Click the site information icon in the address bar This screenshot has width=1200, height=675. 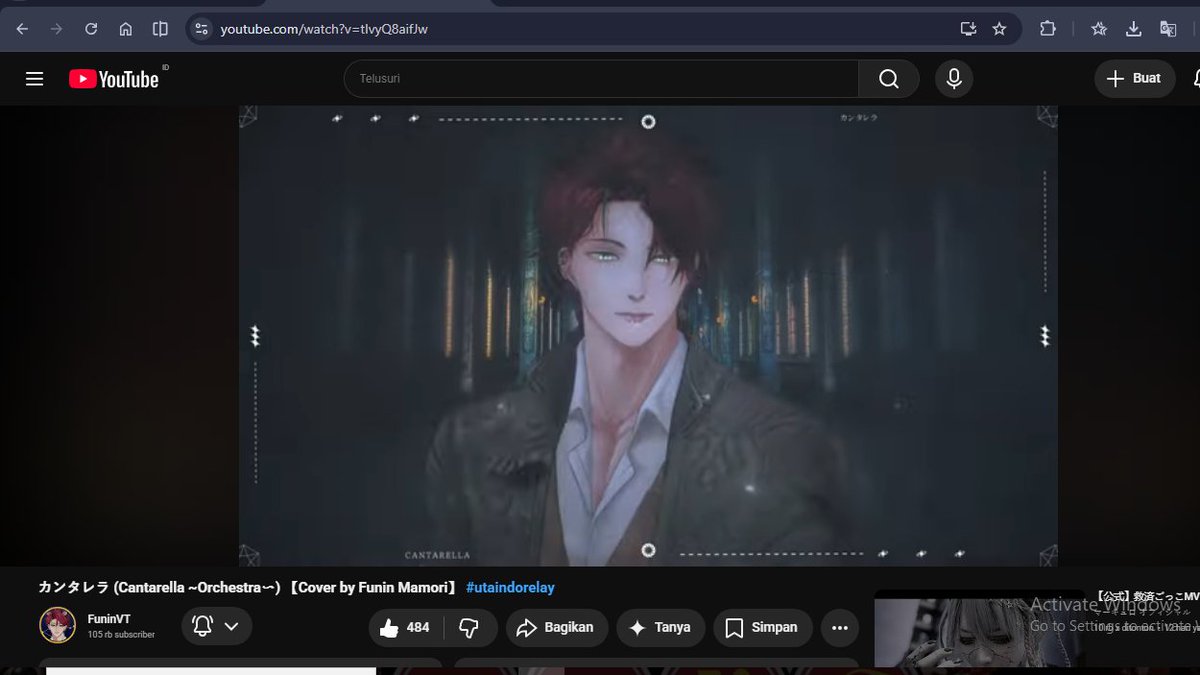pos(201,29)
